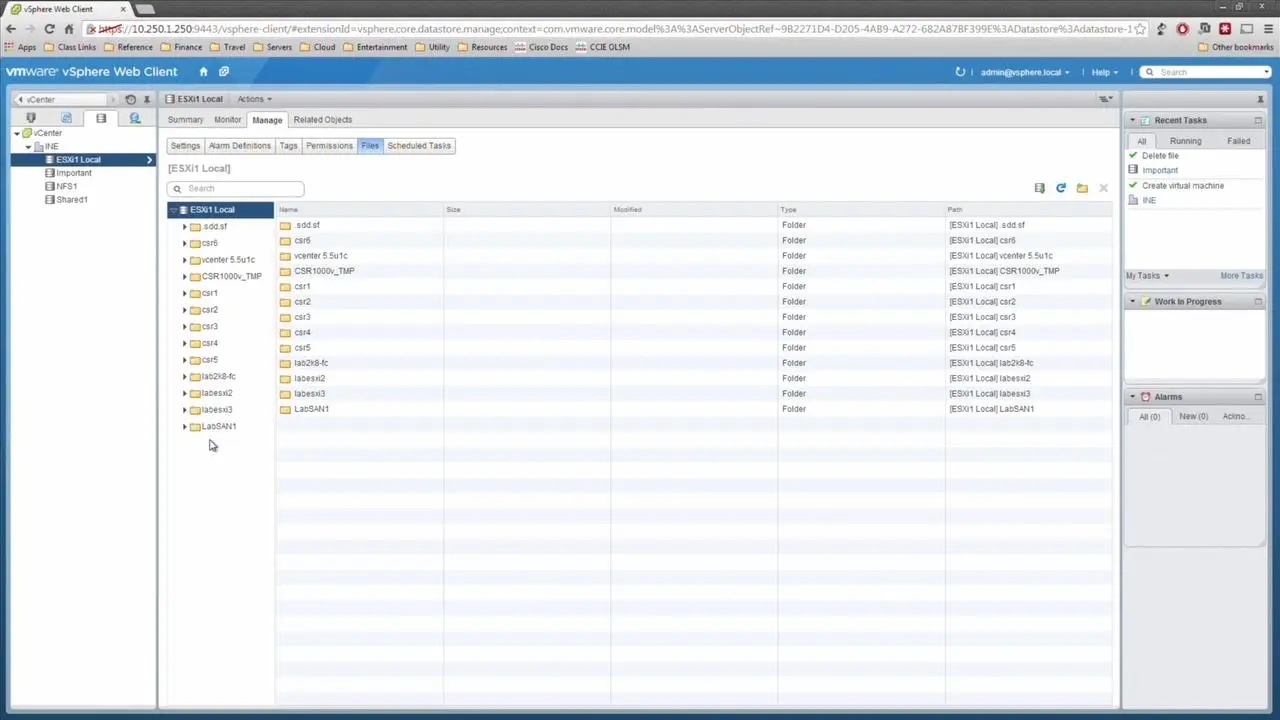1280x720 pixels.
Task: Create a new folder in datastore
Action: (1082, 188)
